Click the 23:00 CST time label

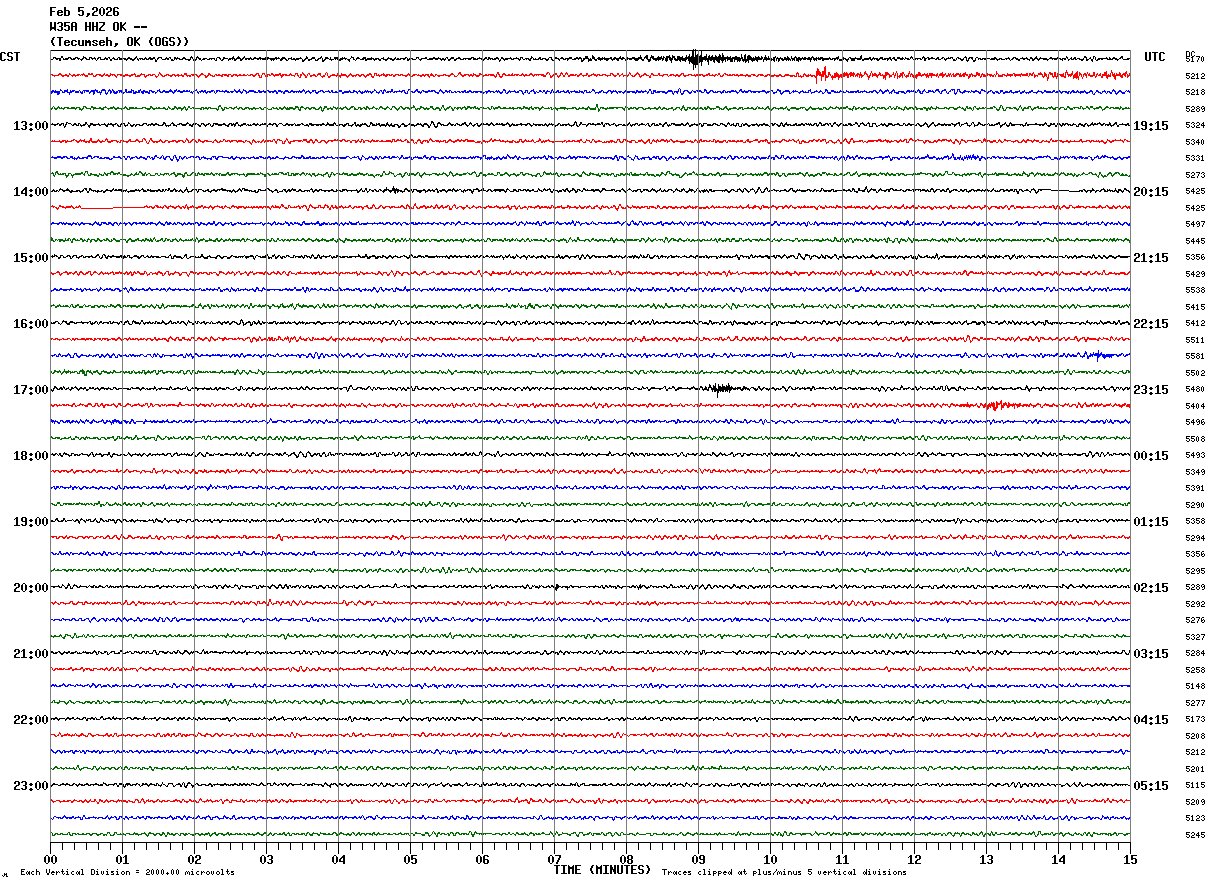[30, 786]
